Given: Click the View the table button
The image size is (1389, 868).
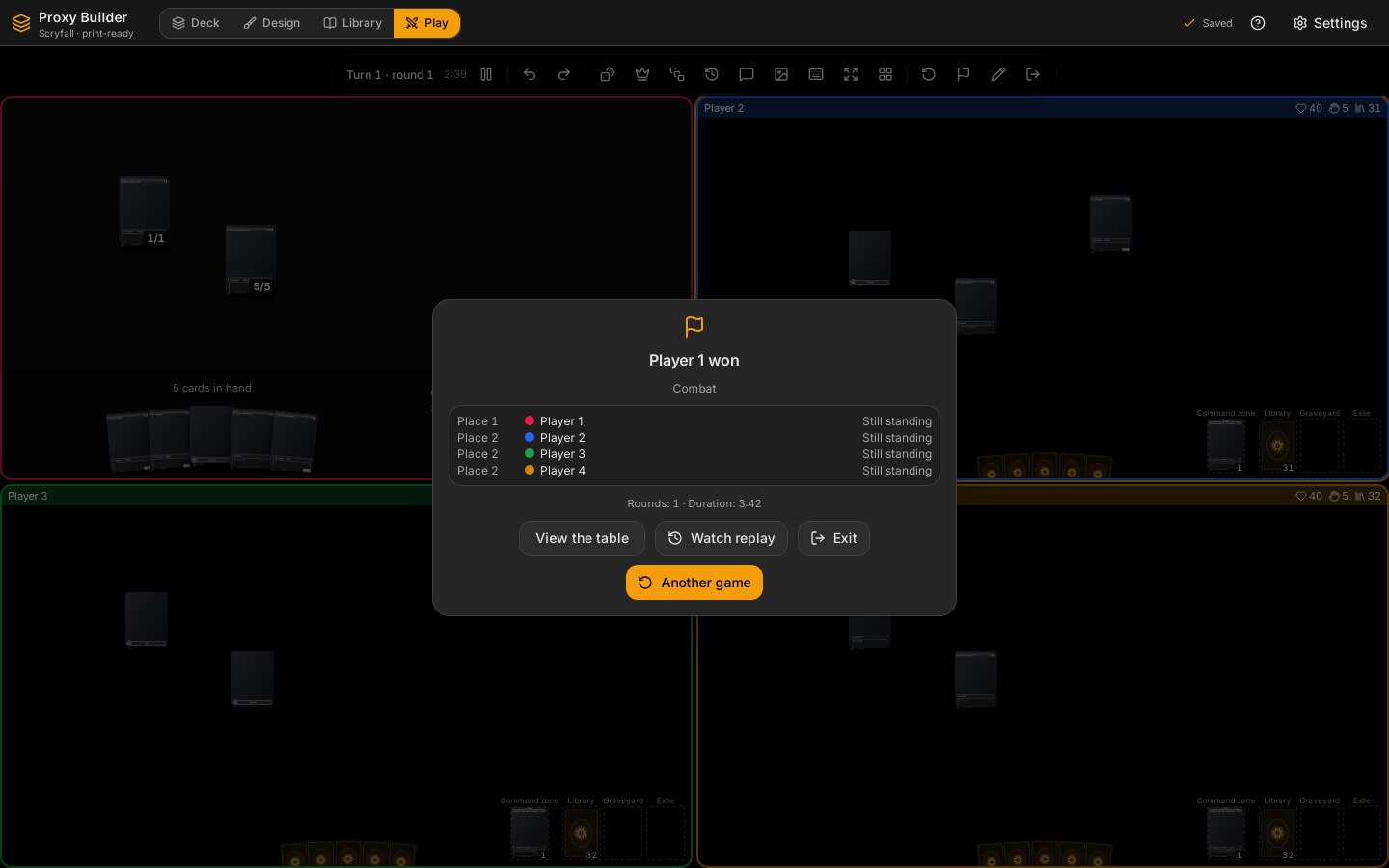Looking at the screenshot, I should click(x=582, y=538).
